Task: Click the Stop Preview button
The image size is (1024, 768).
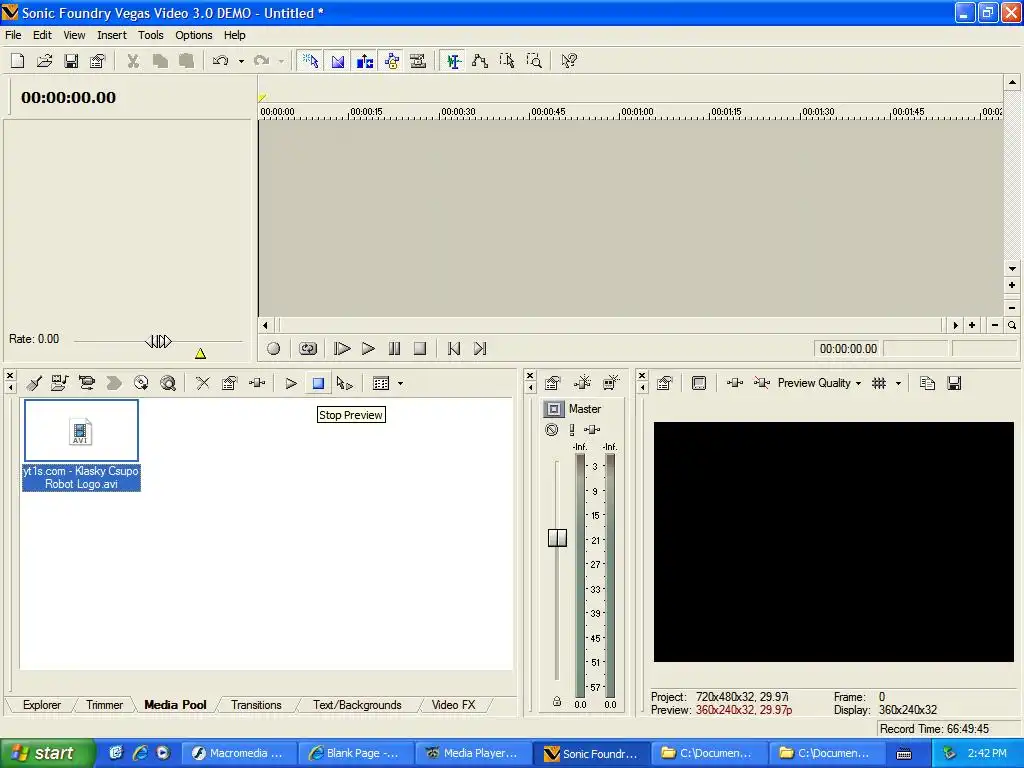Action: point(318,383)
